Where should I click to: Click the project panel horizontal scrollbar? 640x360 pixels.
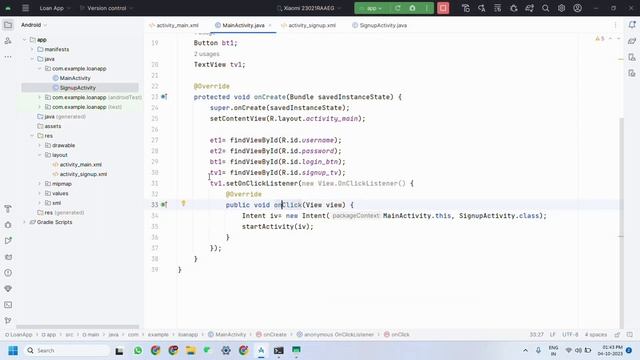point(78,327)
